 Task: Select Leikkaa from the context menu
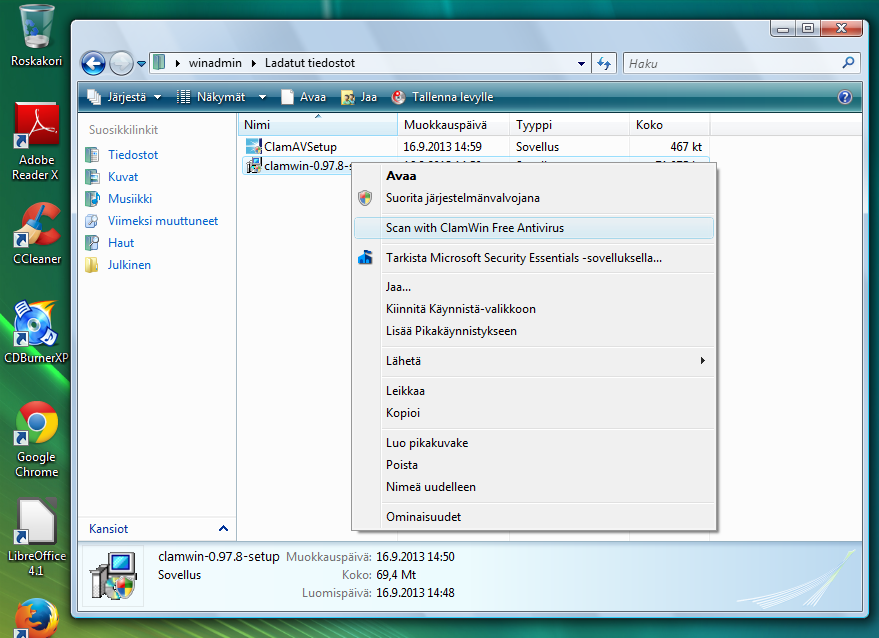(x=534, y=391)
